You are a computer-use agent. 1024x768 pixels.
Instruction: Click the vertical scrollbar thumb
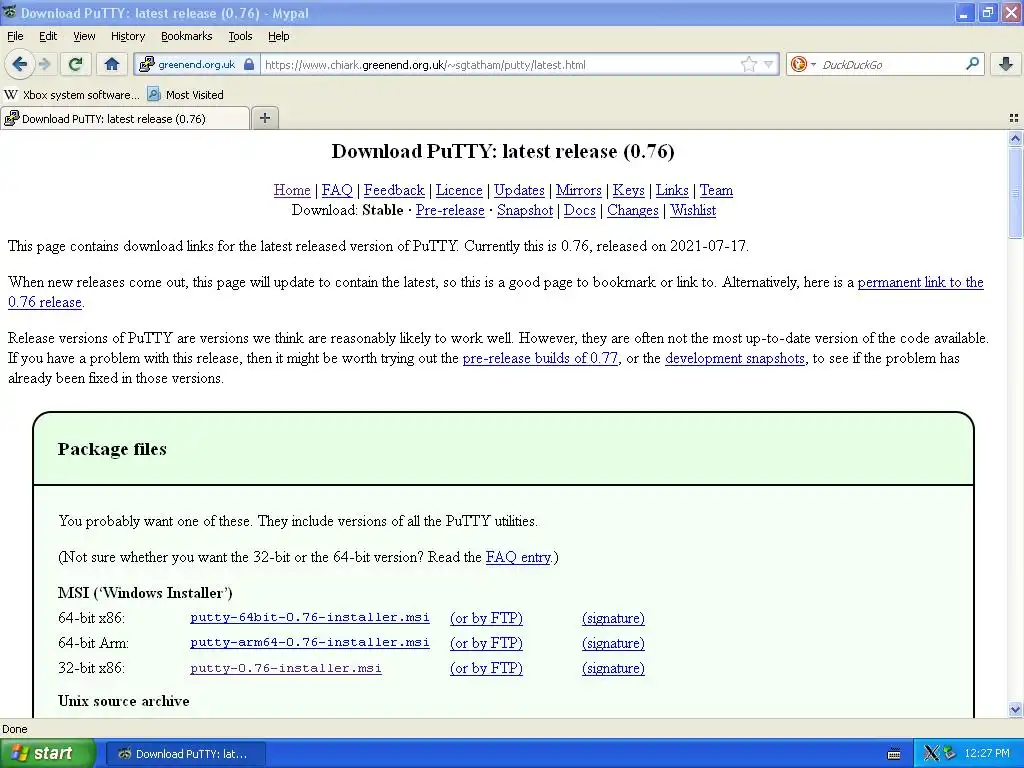pos(1015,193)
